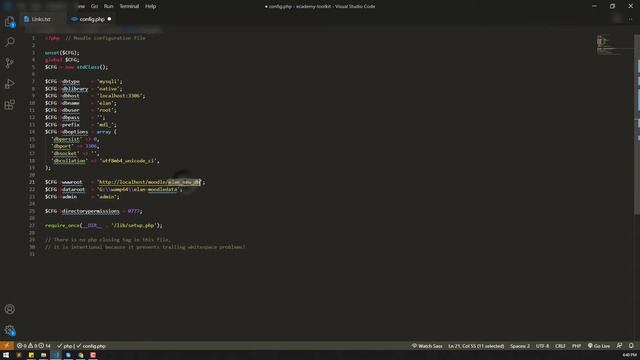Close config.php via the unsaved dot

click(x=109, y=19)
